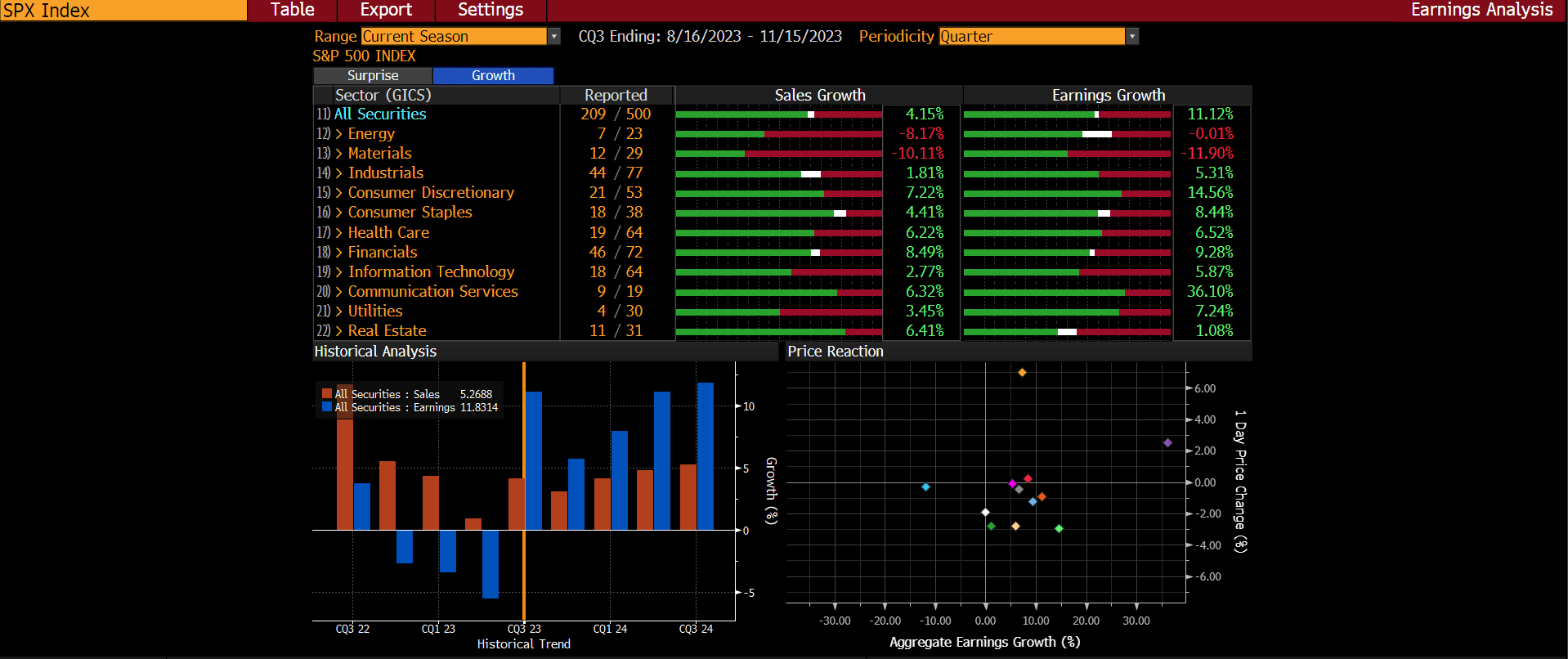Screen dimensions: 1568x659
Task: Open the Utilities sector
Action: (375, 311)
